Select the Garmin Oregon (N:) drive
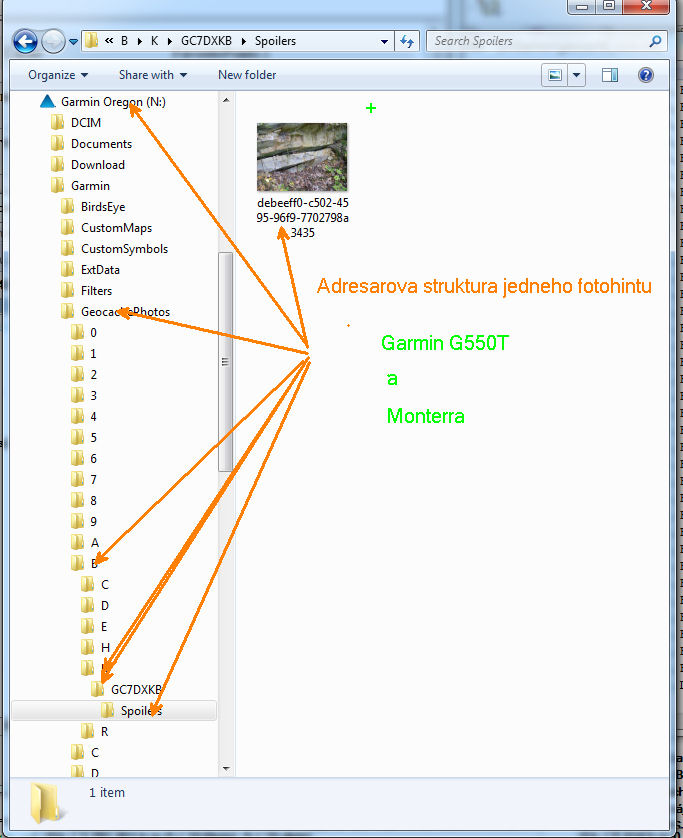The height and width of the screenshot is (838, 683). point(112,102)
